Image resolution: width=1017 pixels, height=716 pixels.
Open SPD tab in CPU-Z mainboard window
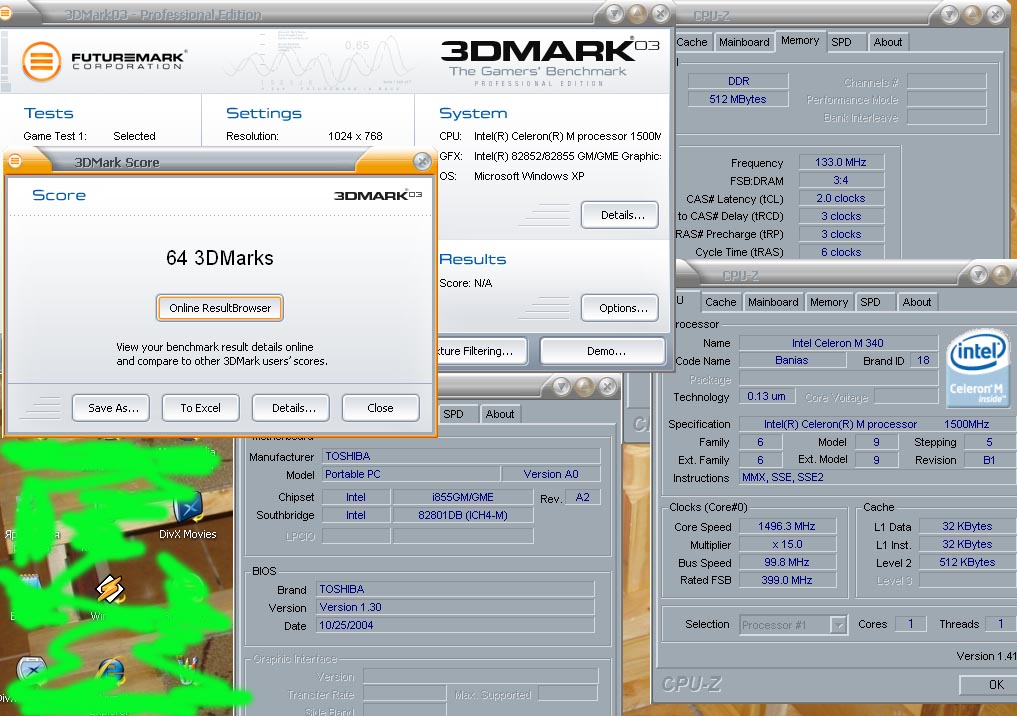458,414
